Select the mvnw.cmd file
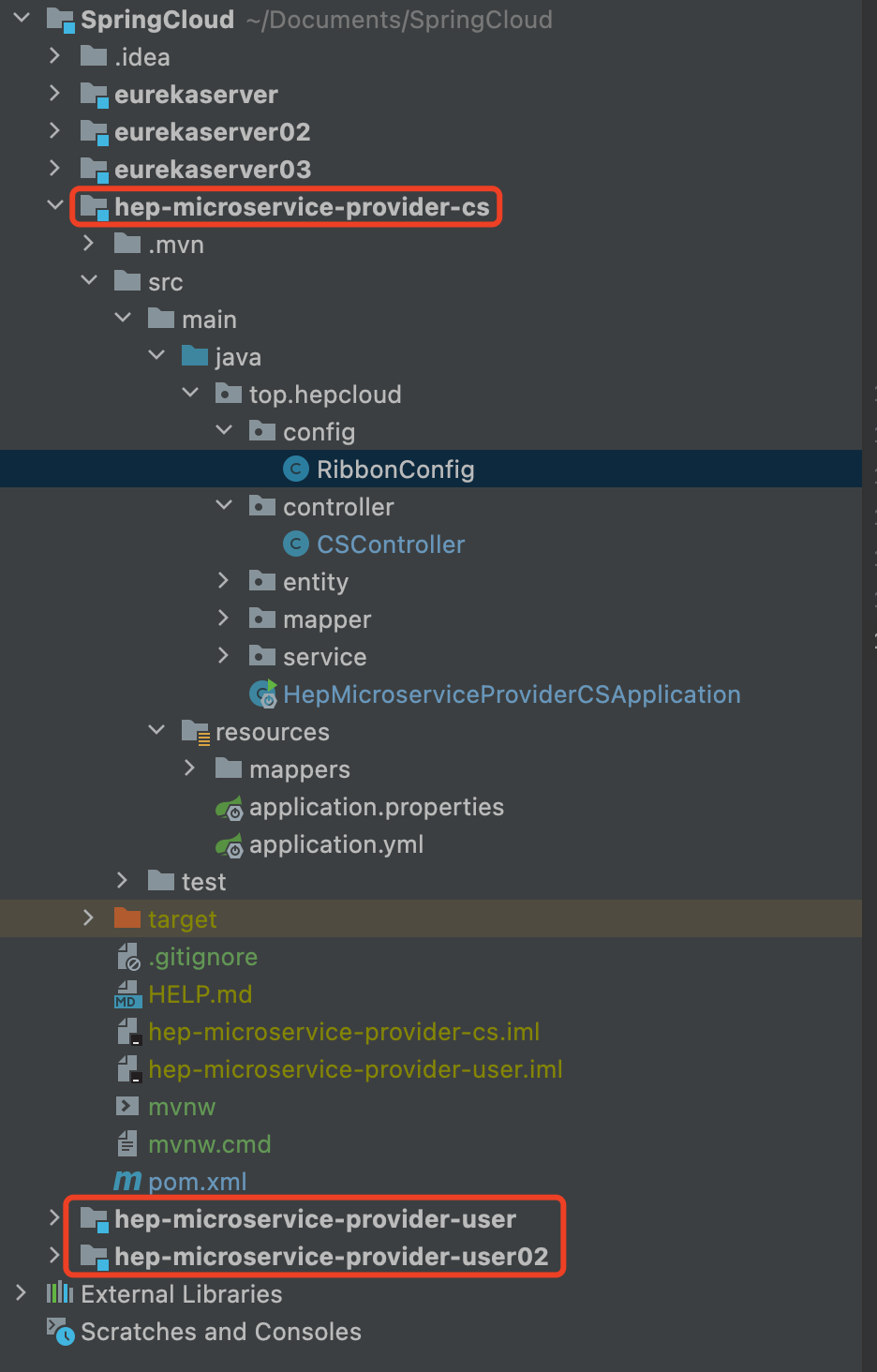This screenshot has width=877, height=1372. coord(209,1144)
